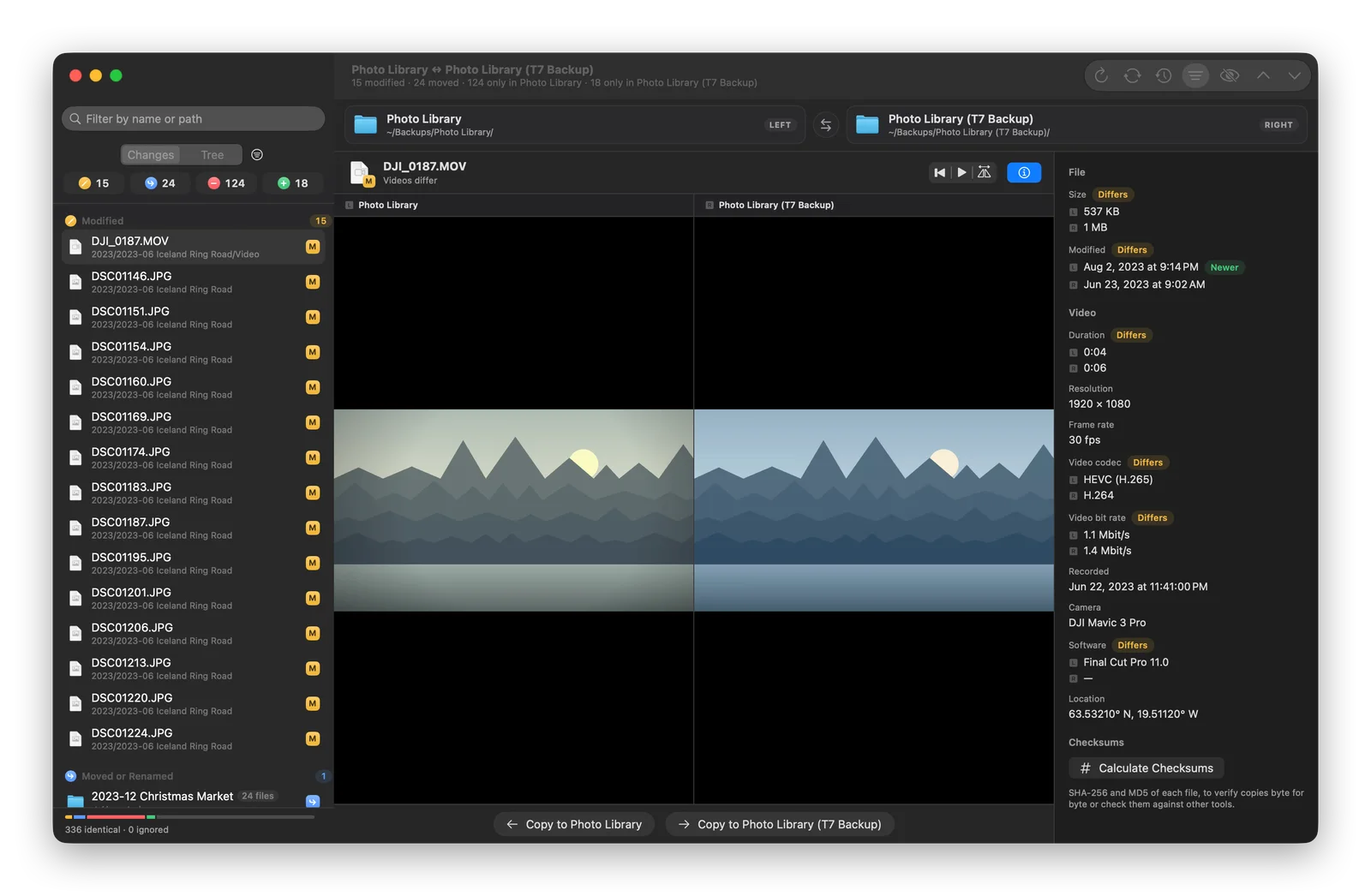The image size is (1371, 896).
Task: Click the M badge on DSC01195.JPG
Action: tap(313, 563)
